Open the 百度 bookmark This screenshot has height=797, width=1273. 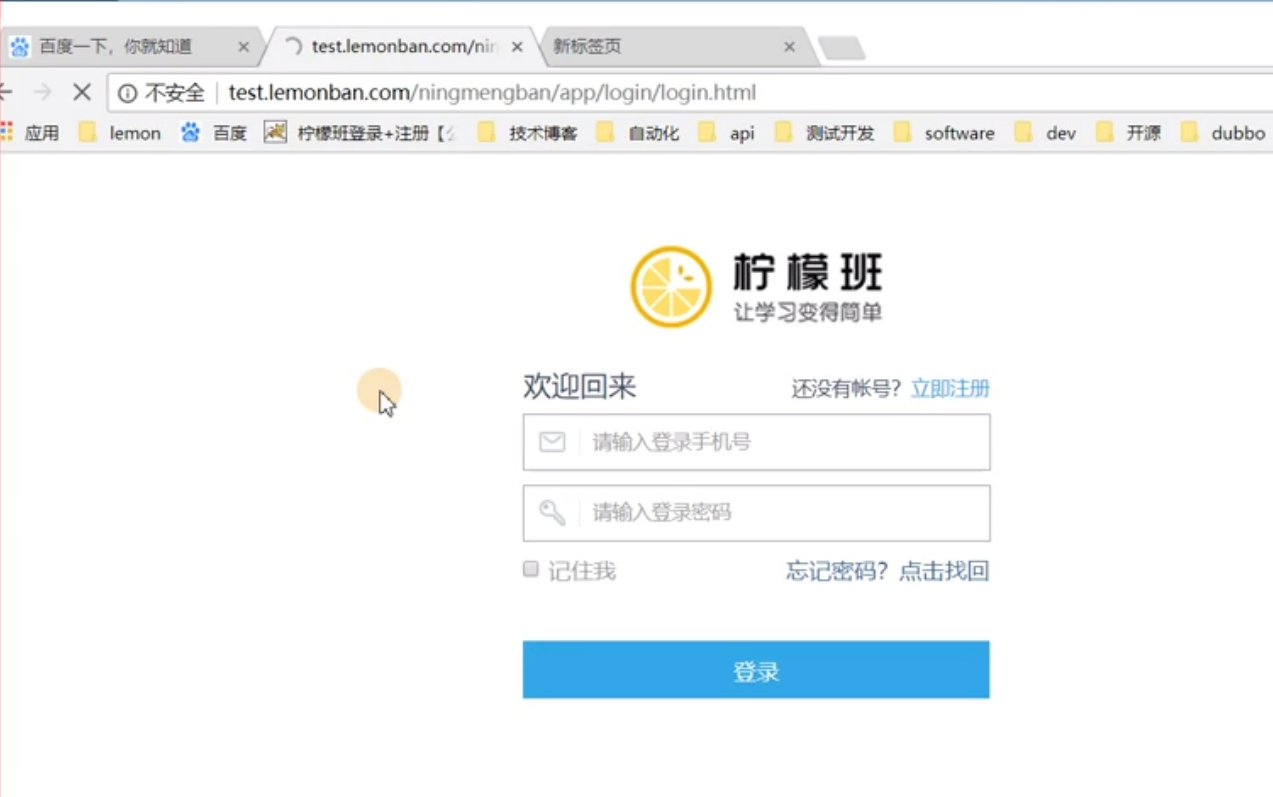coord(214,133)
